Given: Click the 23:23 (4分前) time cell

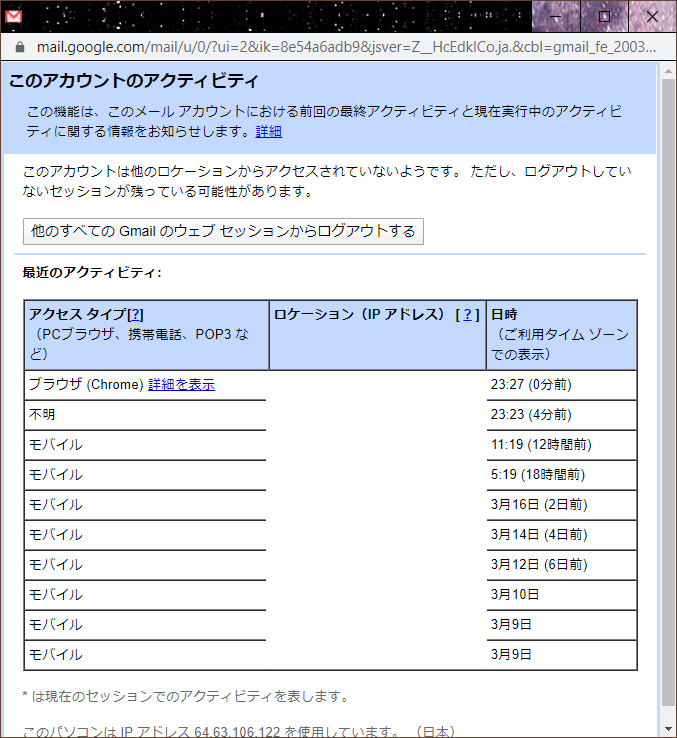Looking at the screenshot, I should coord(562,415).
